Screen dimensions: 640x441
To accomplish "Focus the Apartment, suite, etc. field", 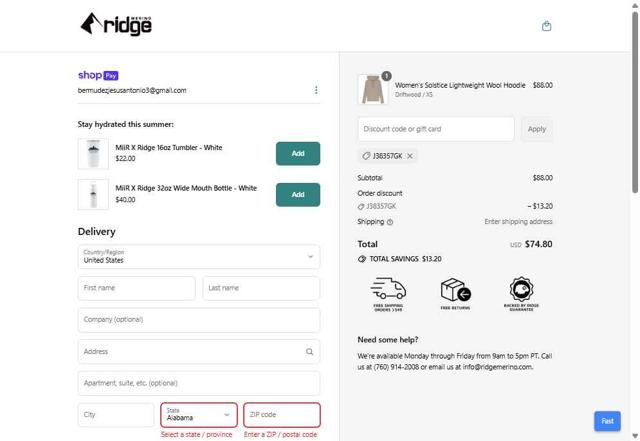I will click(199, 383).
